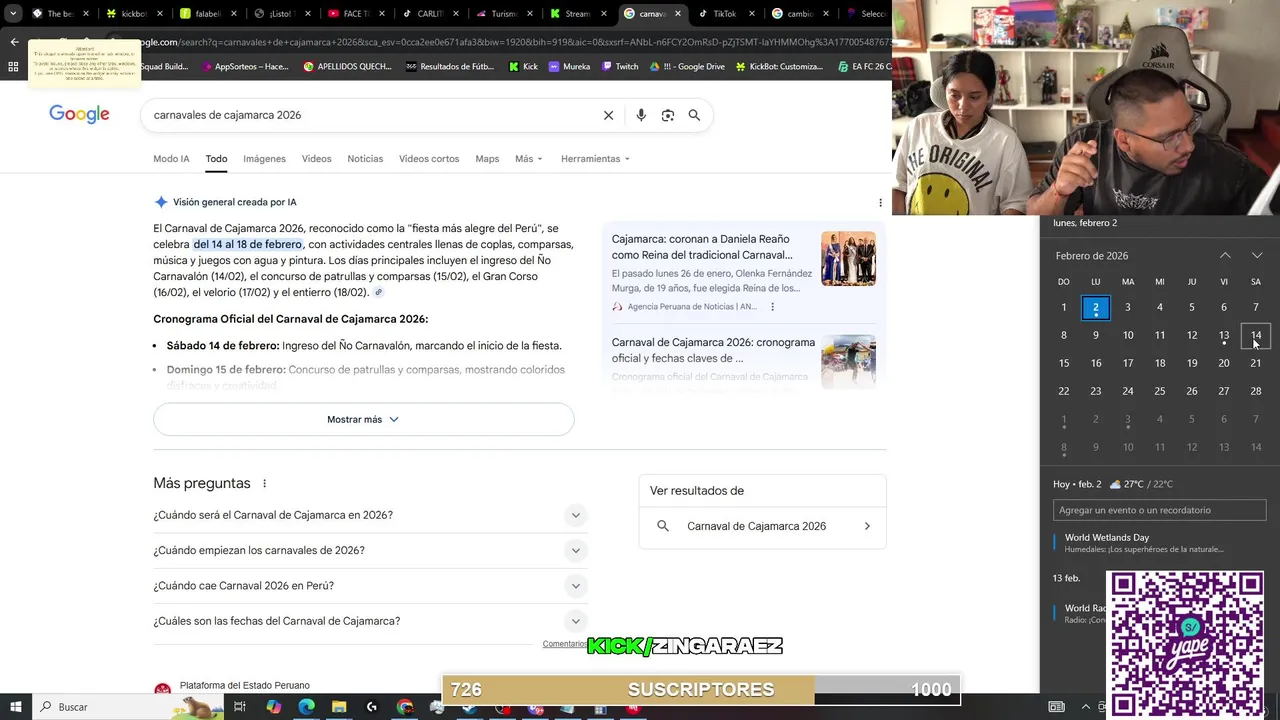Open Chrome apps grid in bookmarks bar

(x=13, y=67)
